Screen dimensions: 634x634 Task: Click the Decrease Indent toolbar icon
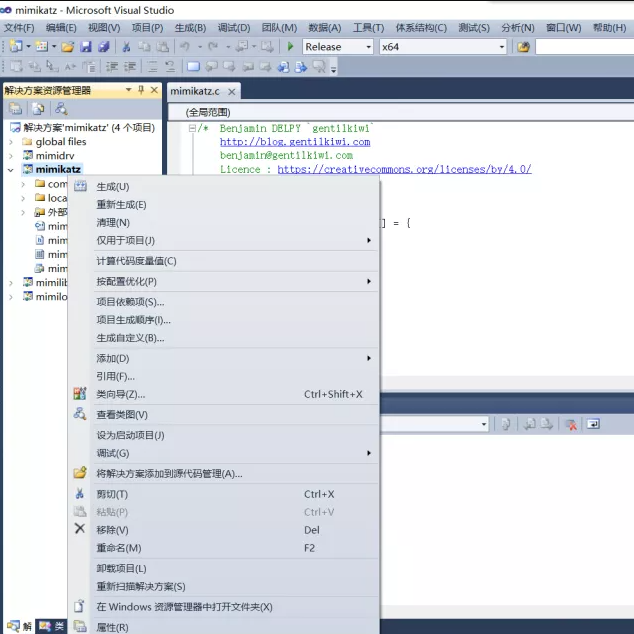112,66
